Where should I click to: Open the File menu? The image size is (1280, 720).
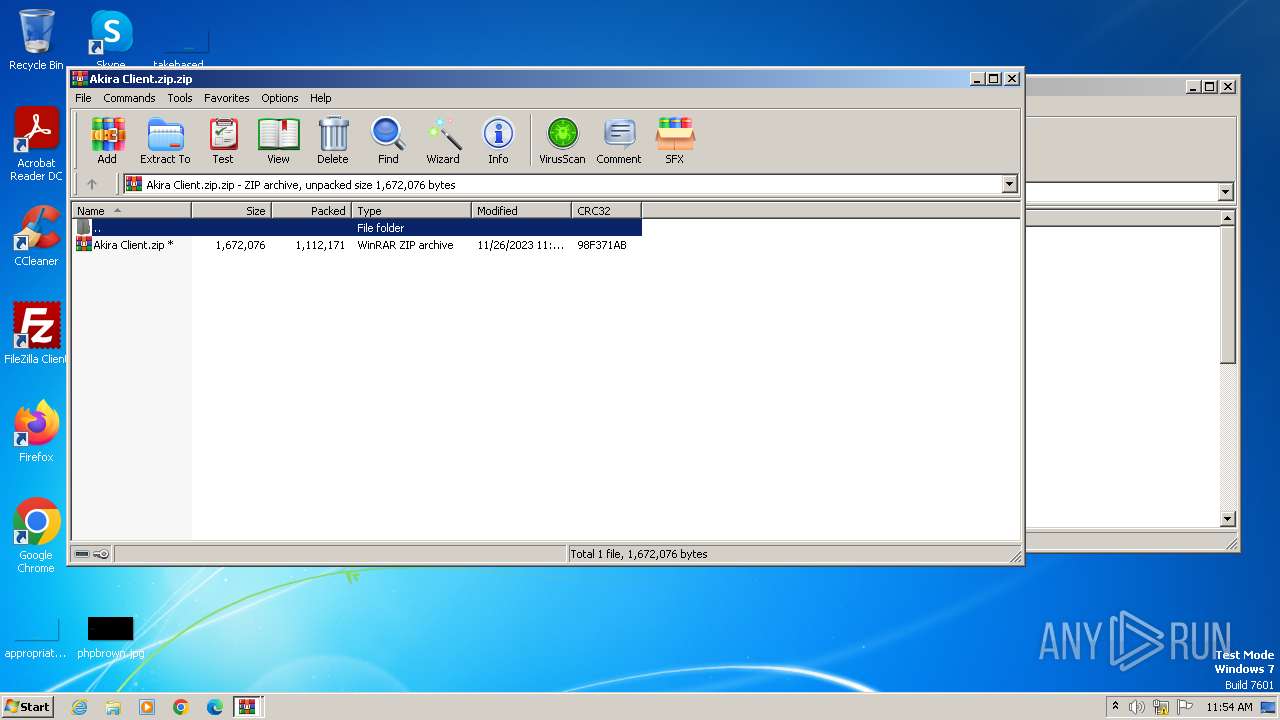[x=83, y=98]
